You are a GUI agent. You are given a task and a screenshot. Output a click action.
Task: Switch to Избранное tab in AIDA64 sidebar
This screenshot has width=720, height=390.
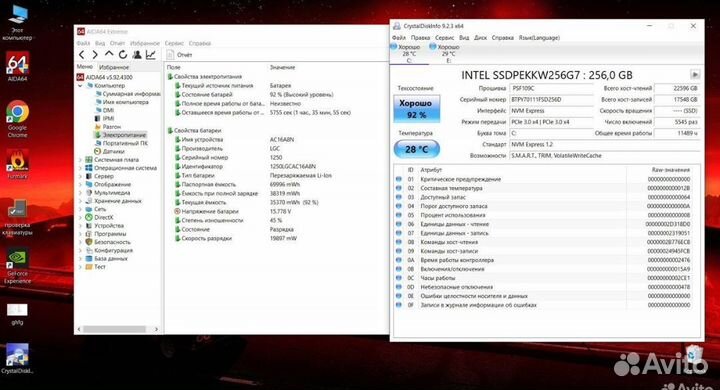coord(114,67)
